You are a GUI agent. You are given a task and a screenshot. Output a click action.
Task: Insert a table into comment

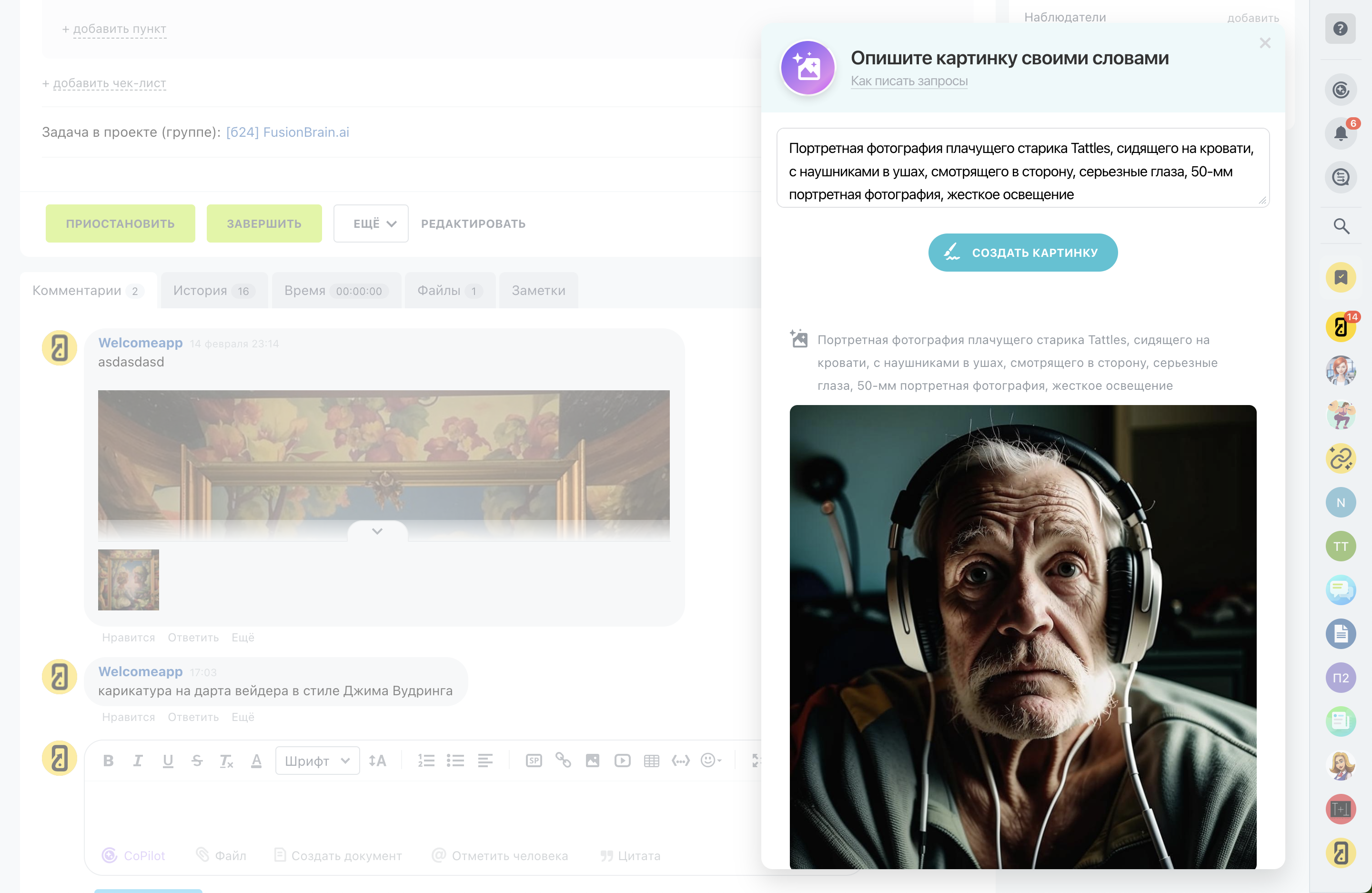coord(651,761)
